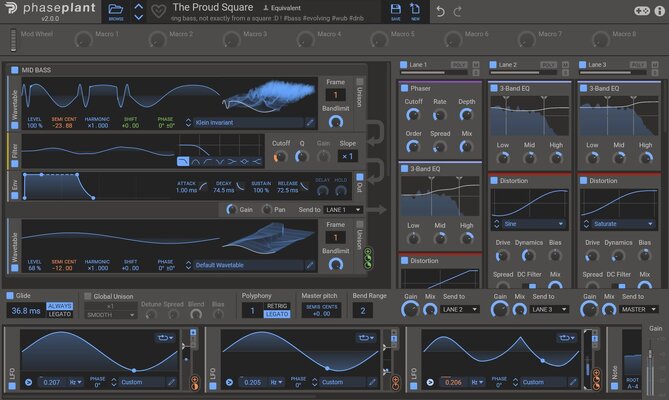The width and height of the screenshot is (669, 400).
Task: Select ALWAYS glide mode
Action: 60,306
